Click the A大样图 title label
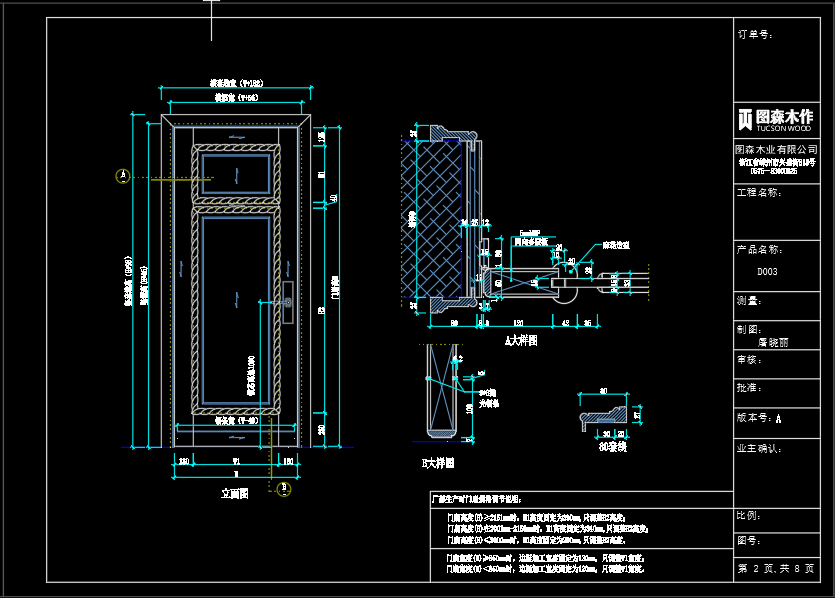Screen dimensions: 835x598 521,341
